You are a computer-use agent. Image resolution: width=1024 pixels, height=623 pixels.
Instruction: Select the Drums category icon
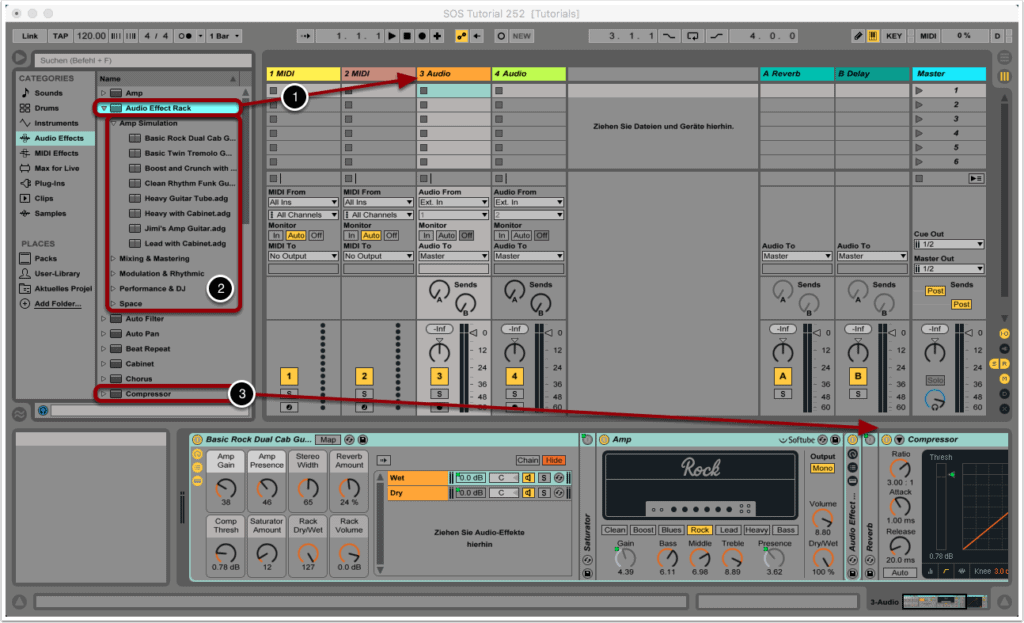[25, 108]
